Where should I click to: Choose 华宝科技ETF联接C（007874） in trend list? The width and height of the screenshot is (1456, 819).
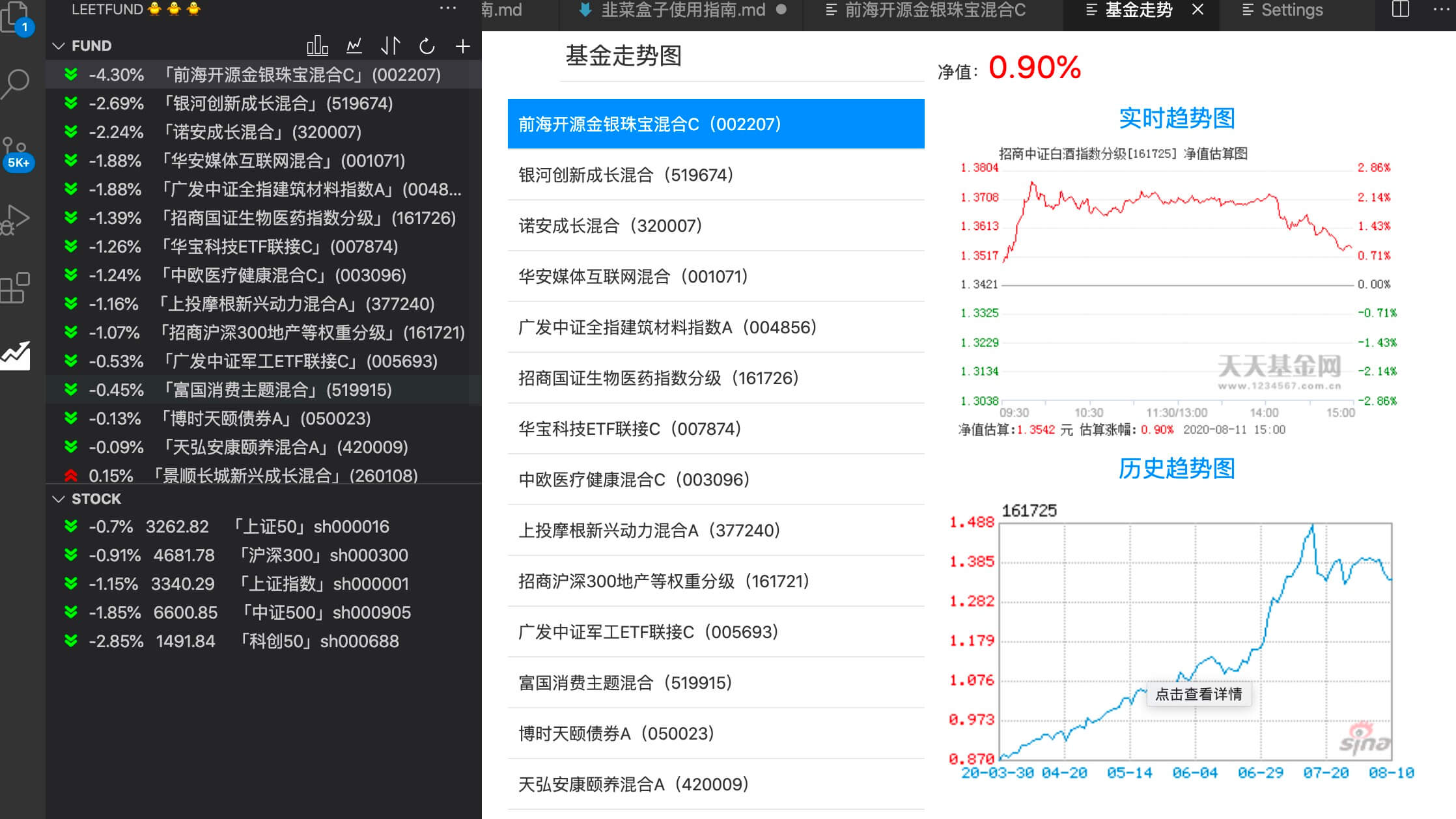[716, 429]
